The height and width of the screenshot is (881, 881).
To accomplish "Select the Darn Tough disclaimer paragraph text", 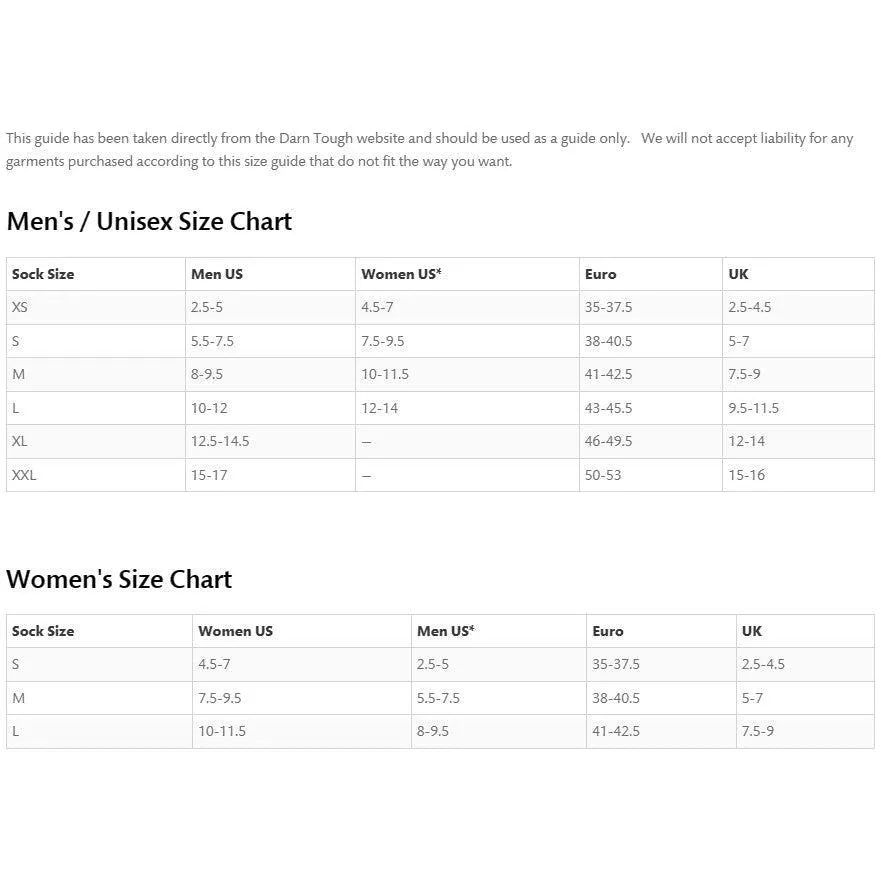I will pyautogui.click(x=430, y=150).
